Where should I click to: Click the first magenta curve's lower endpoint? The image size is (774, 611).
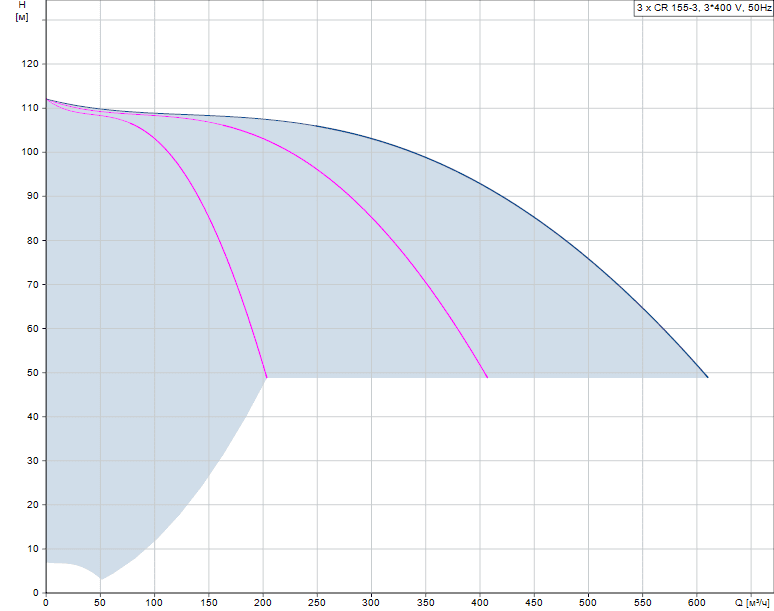(x=267, y=377)
